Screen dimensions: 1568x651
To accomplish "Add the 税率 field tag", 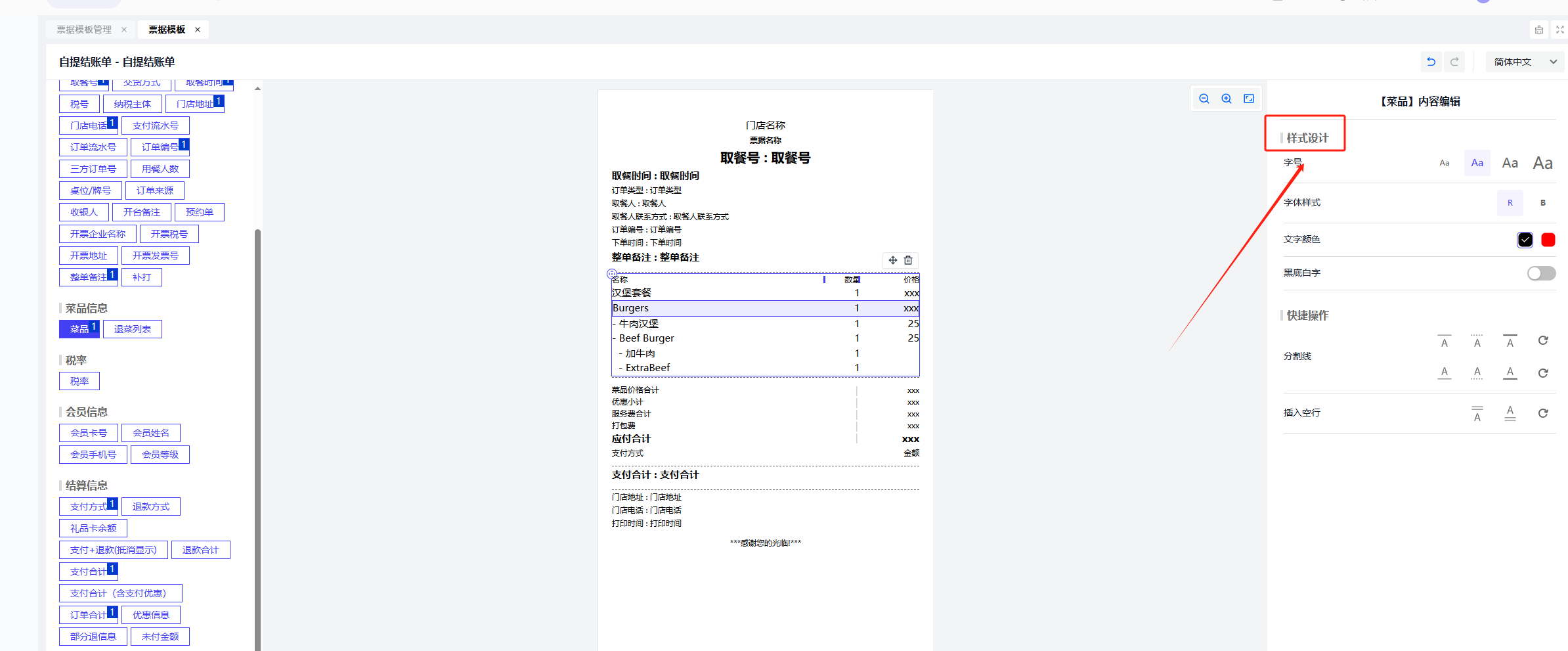I will pyautogui.click(x=79, y=381).
